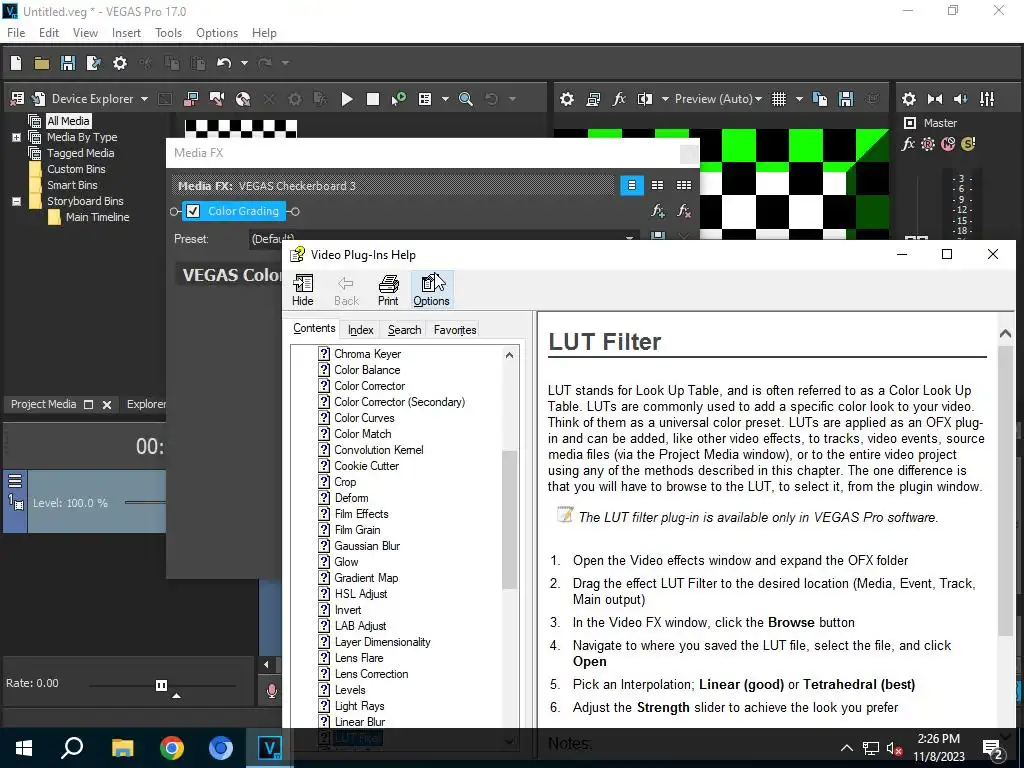Viewport: 1024px width, 768px height.
Task: Click the Rate 0.00 playback rate slider handle
Action: [161, 685]
